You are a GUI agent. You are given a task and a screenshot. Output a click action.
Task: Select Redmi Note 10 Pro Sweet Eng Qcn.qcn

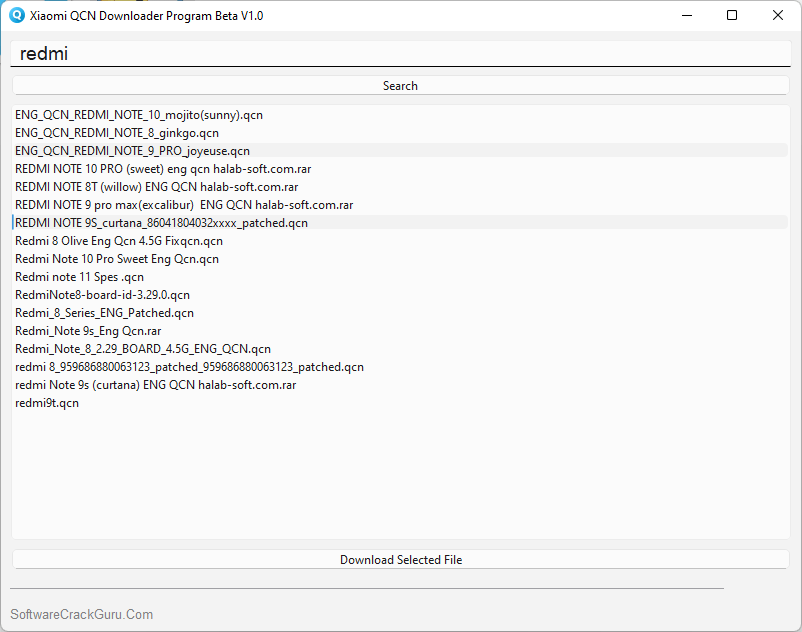point(116,258)
